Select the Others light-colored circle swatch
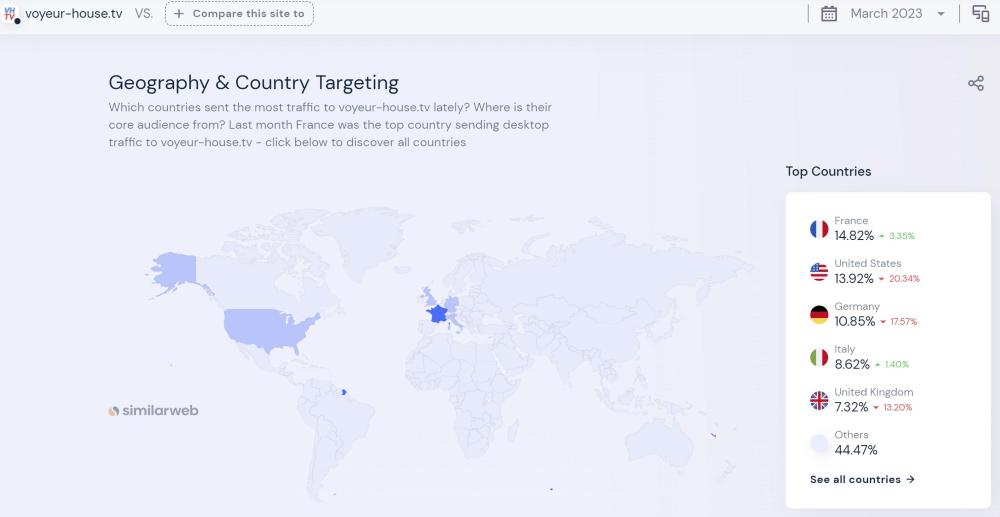 pyautogui.click(x=819, y=443)
